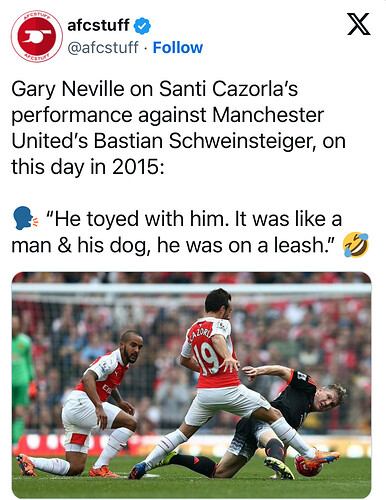Screen dimensions: 386x500
Task: Follow the afcstuff account
Action: tap(177, 48)
